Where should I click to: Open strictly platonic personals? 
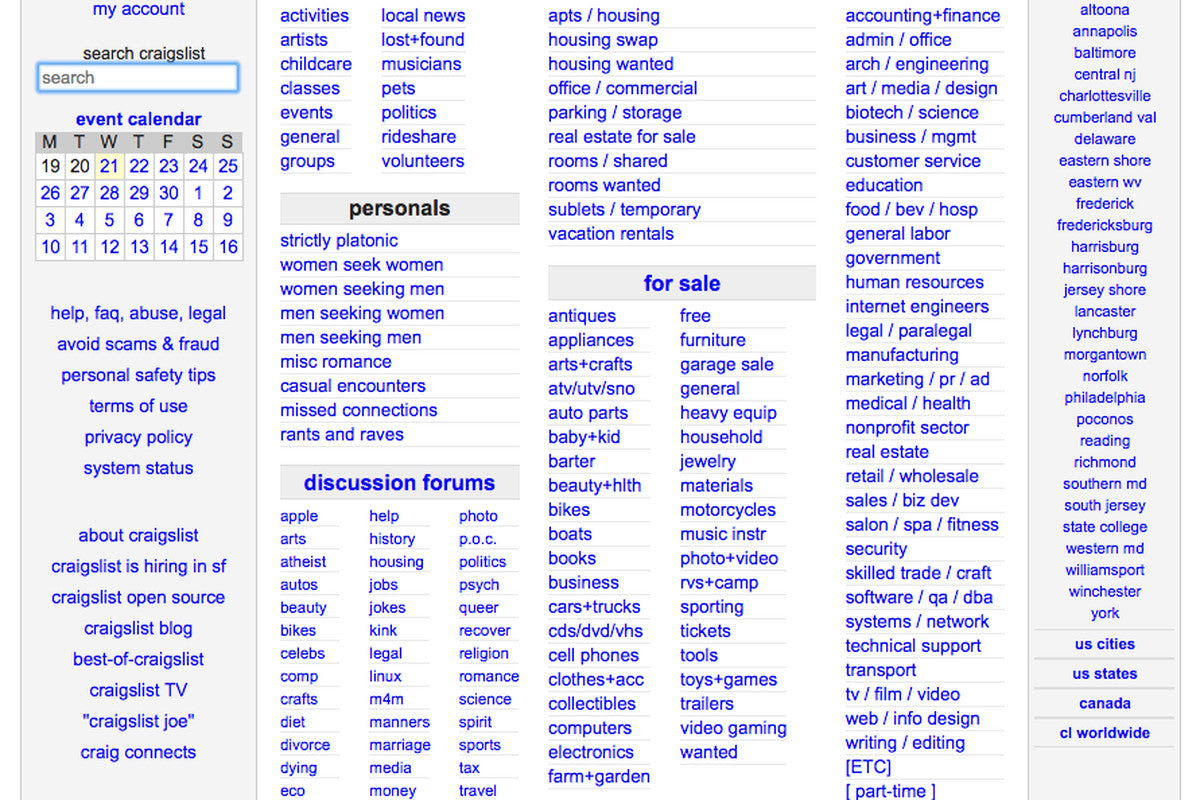339,241
